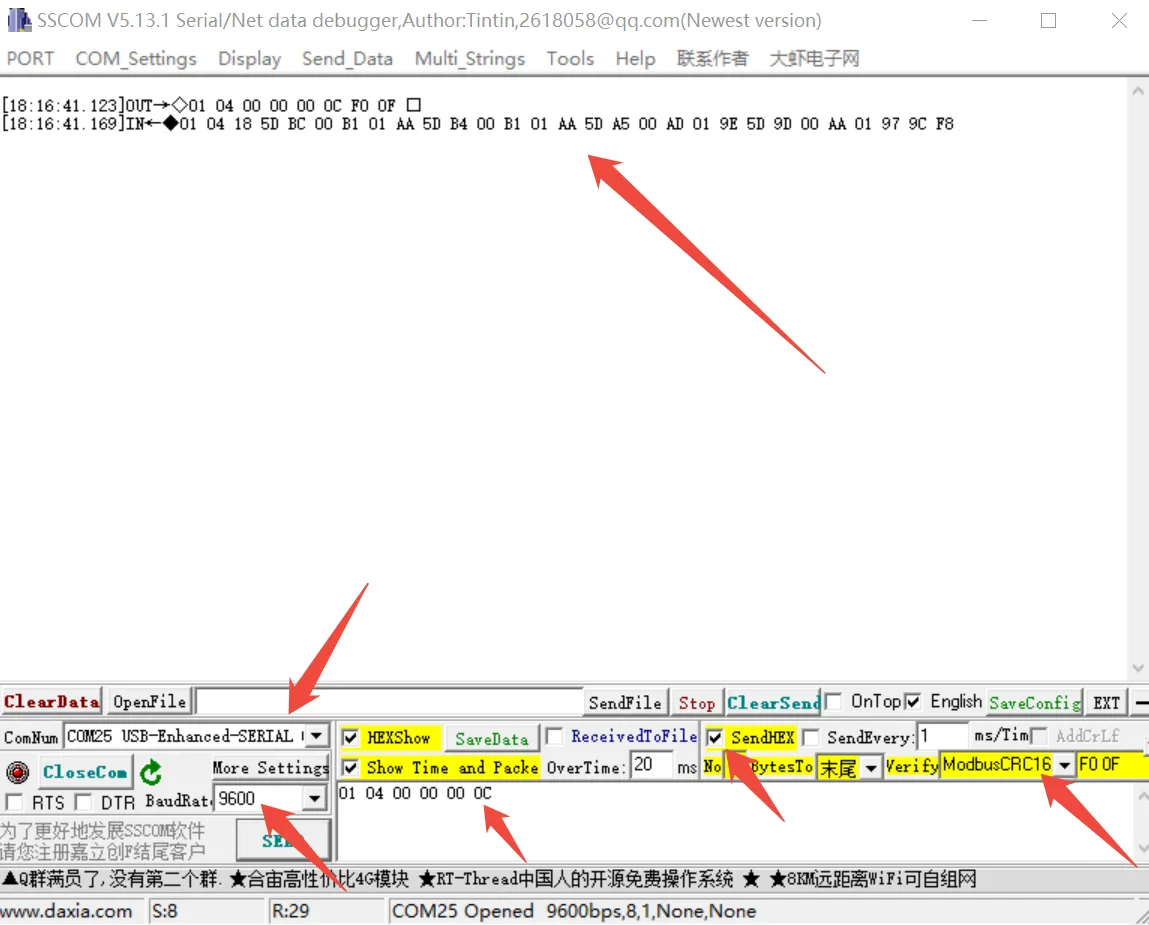The image size is (1149, 925).
Task: Toggle the HEXShow checkbox
Action: (351, 738)
